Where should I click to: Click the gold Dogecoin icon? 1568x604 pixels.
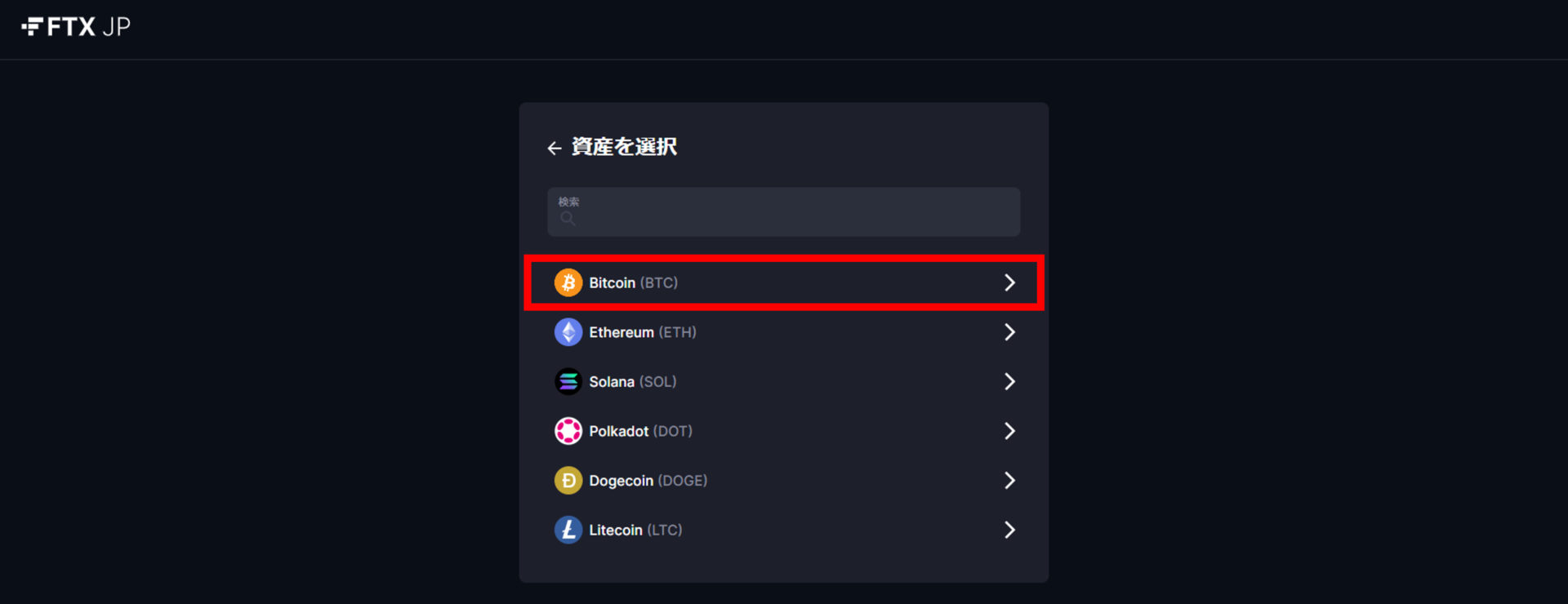click(568, 481)
